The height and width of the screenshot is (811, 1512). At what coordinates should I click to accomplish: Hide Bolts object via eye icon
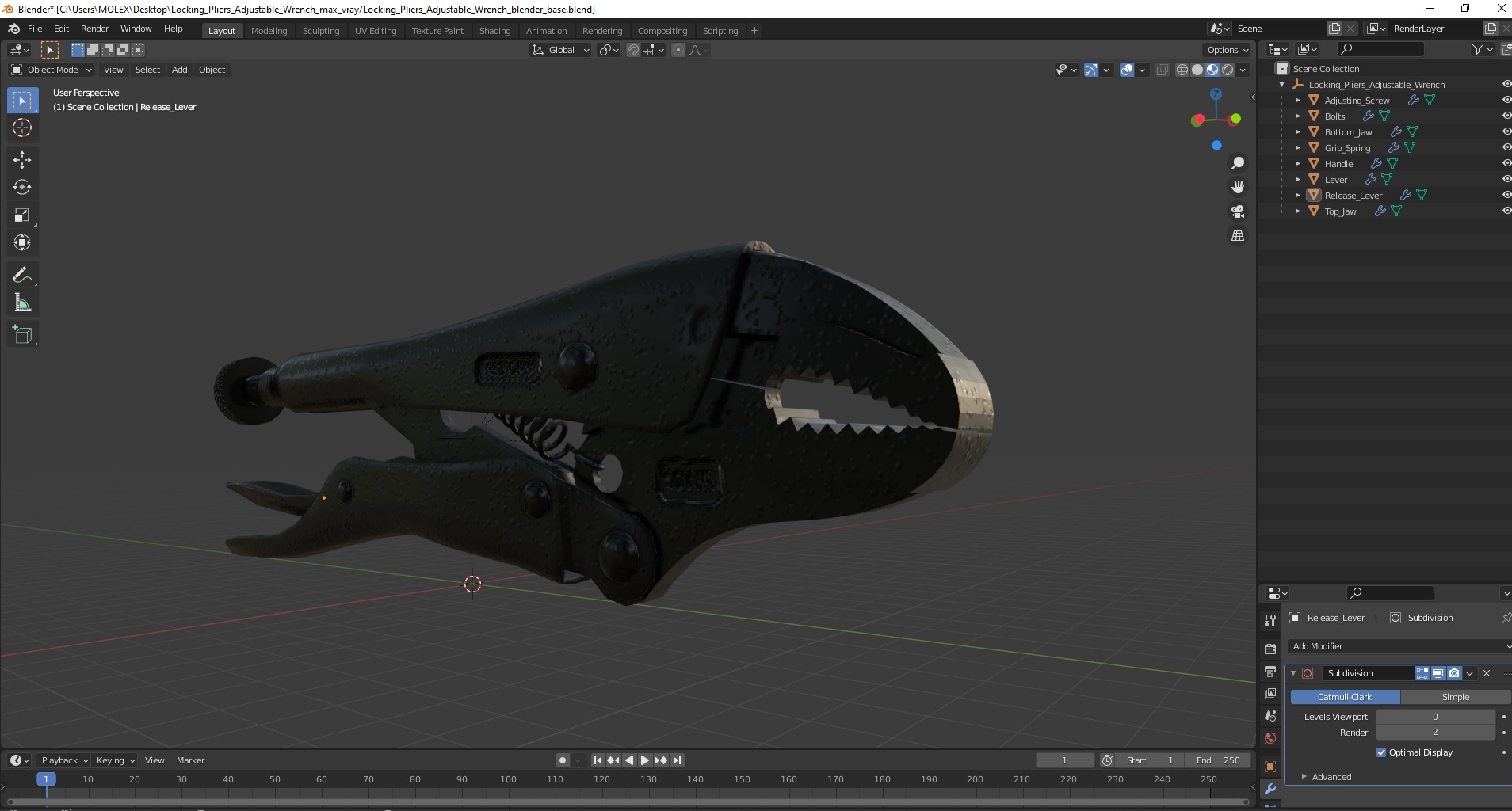point(1506,116)
